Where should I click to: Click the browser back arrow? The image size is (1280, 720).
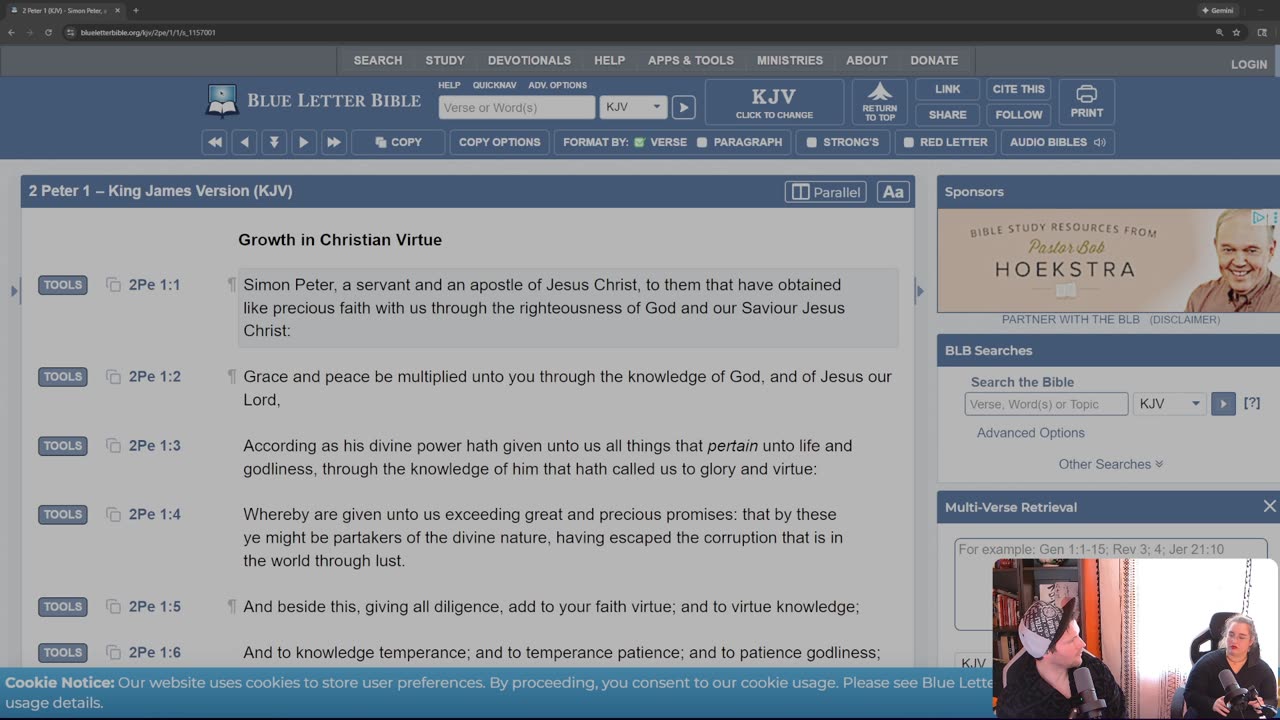tap(11, 32)
